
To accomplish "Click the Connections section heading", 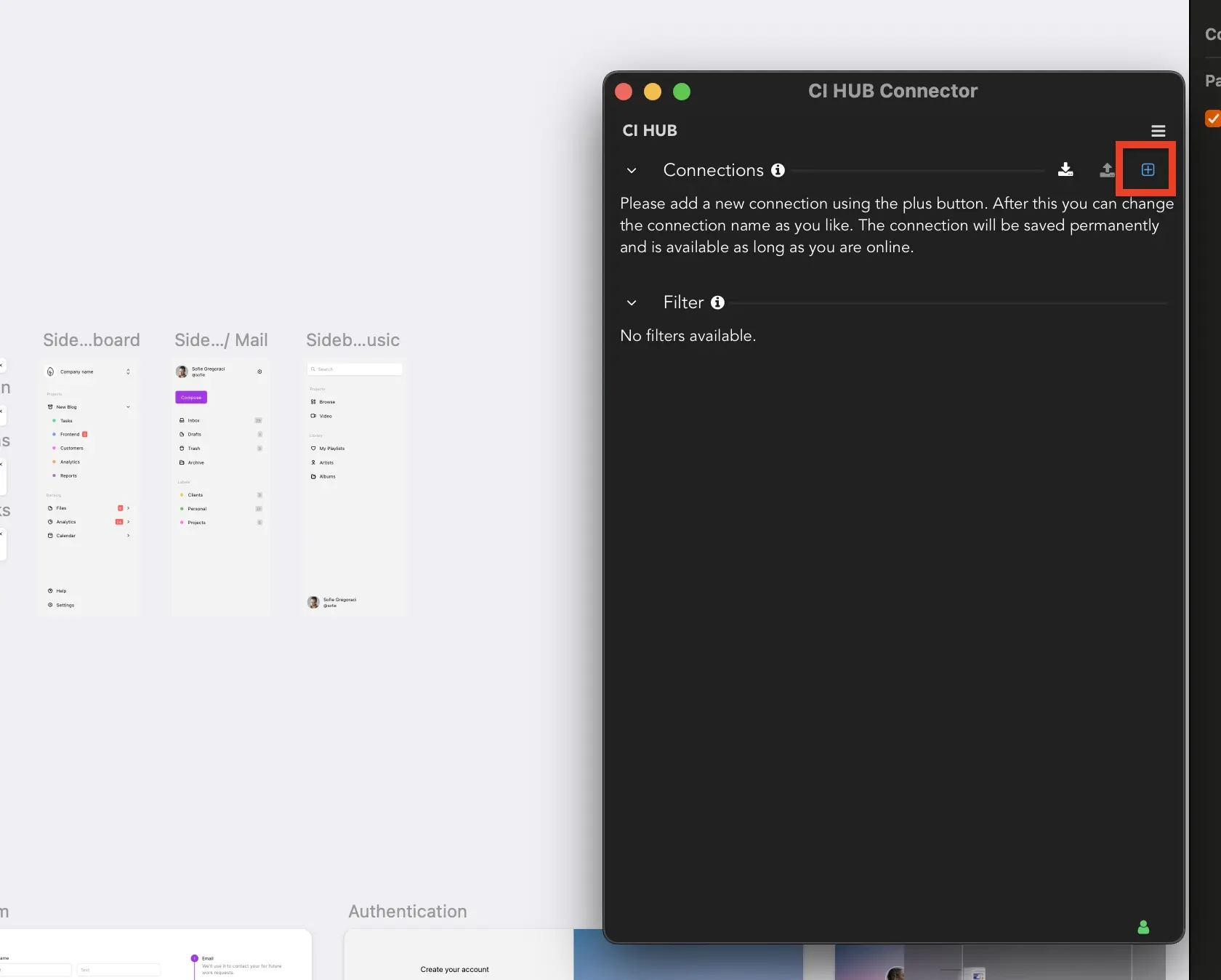I will (714, 170).
